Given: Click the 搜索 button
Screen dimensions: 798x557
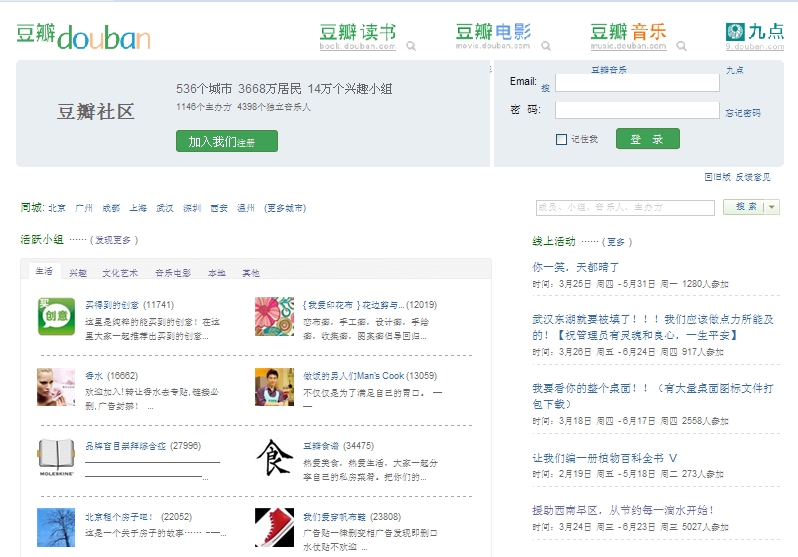Looking at the screenshot, I should [x=745, y=207].
